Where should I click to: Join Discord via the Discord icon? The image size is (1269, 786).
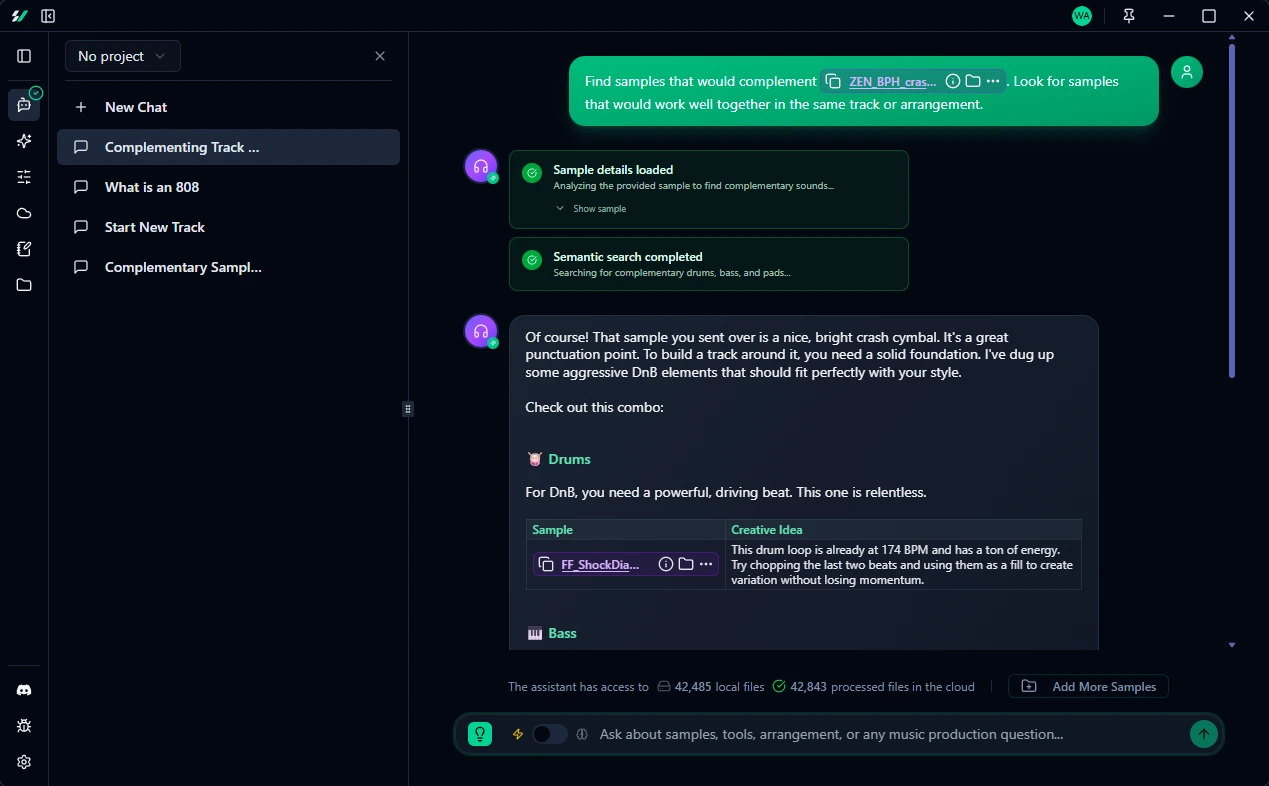(23, 689)
